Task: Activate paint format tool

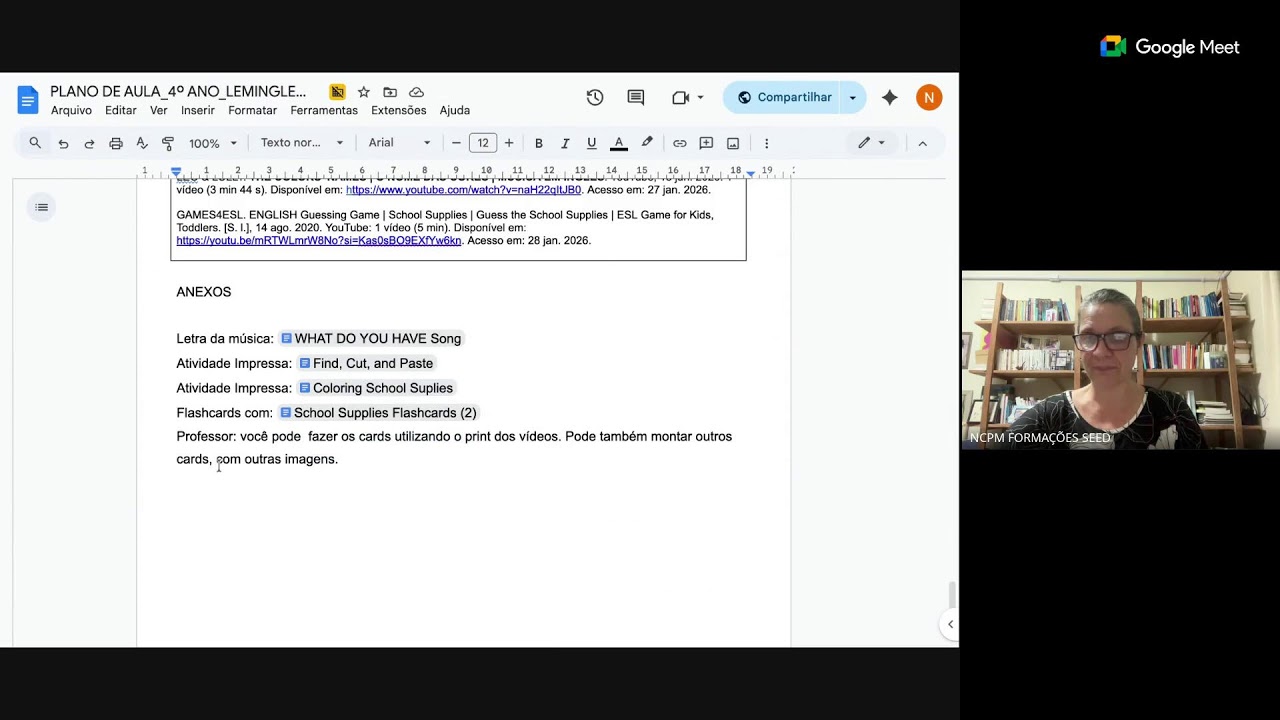Action: coord(168,143)
